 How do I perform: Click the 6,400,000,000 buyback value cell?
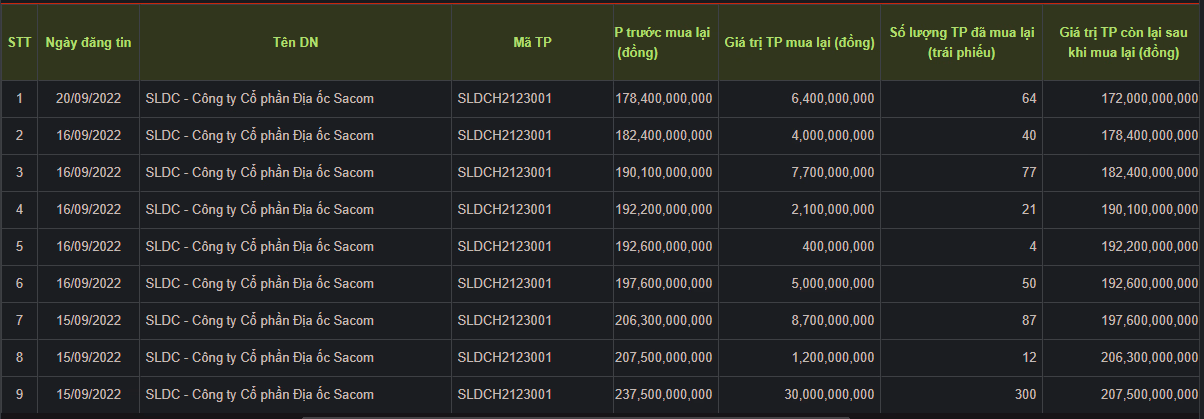click(832, 98)
